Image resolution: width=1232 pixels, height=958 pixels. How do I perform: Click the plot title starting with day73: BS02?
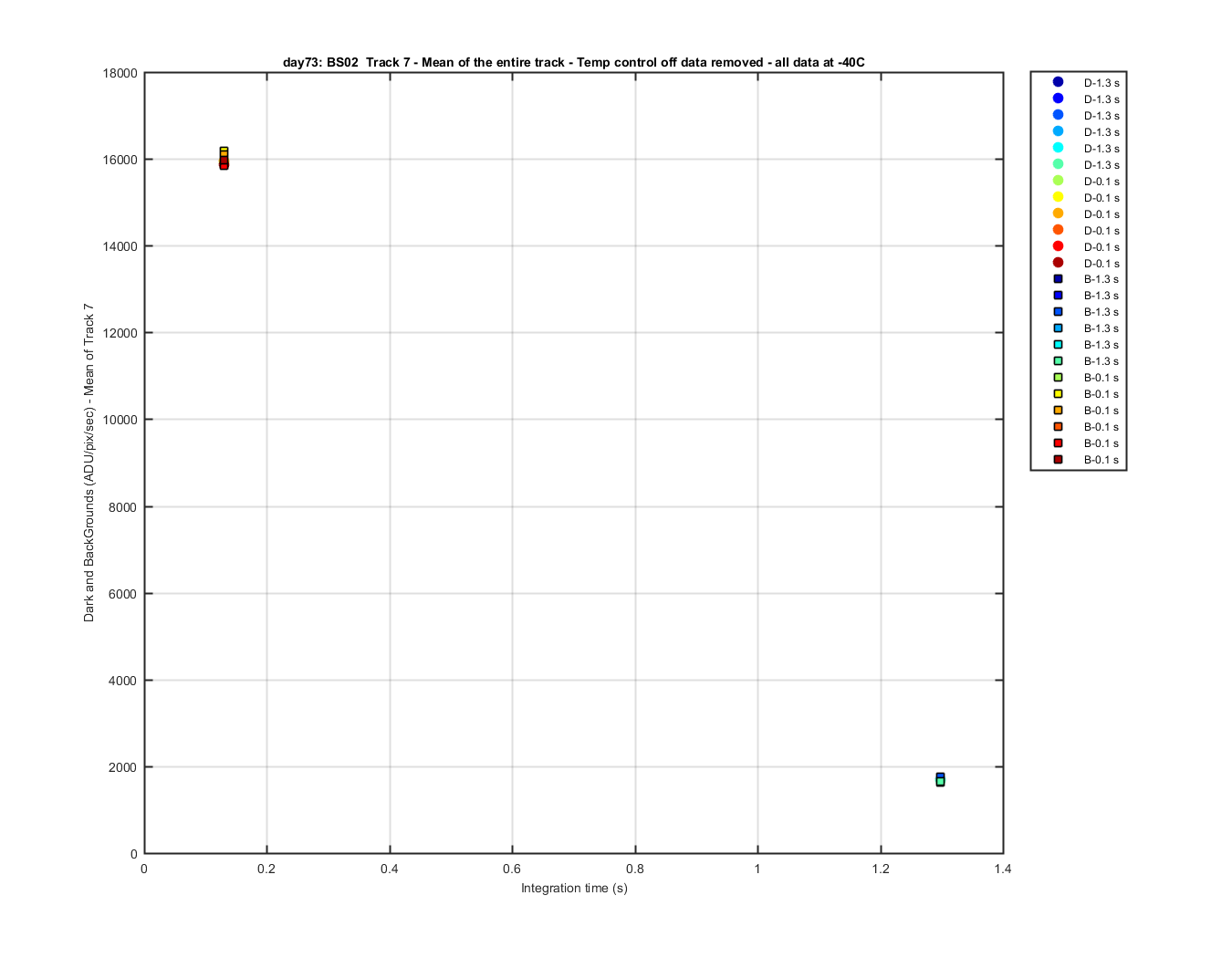click(x=573, y=62)
